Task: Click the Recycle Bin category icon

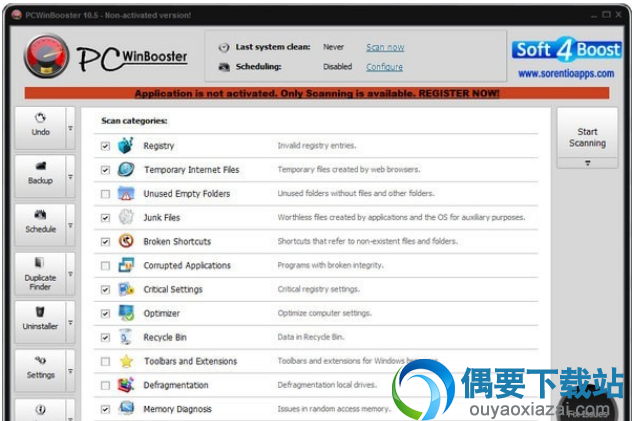Action: 126,337
